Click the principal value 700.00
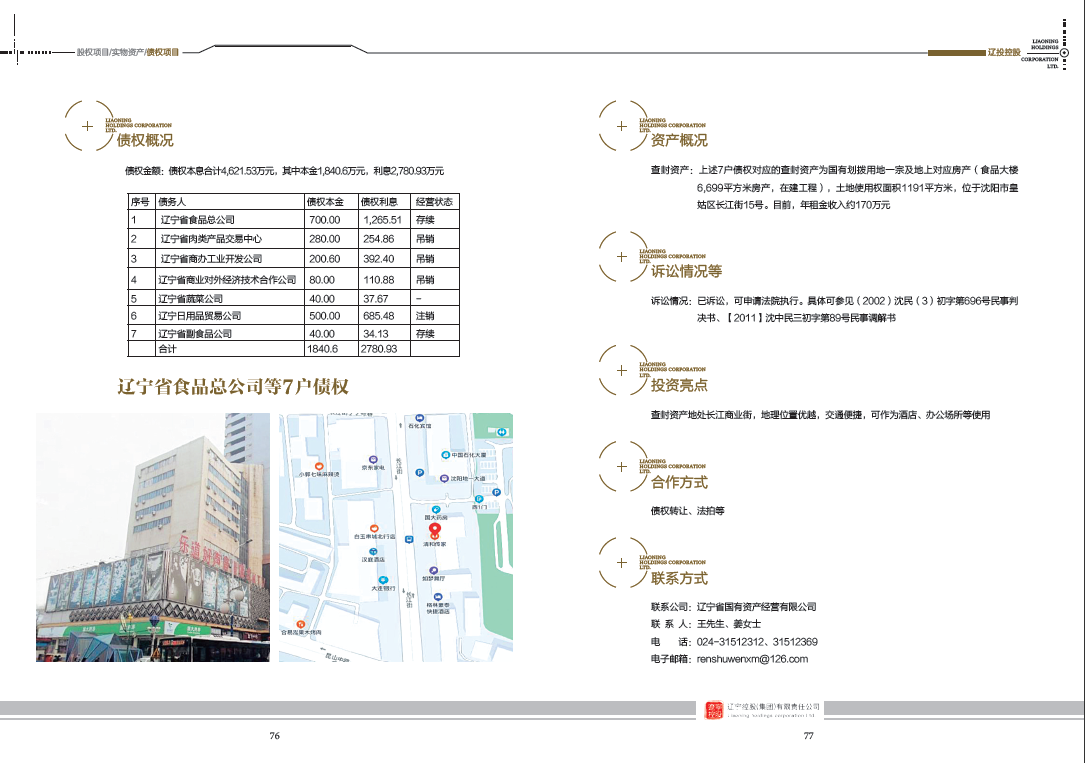The image size is (1085, 763). [x=325, y=220]
